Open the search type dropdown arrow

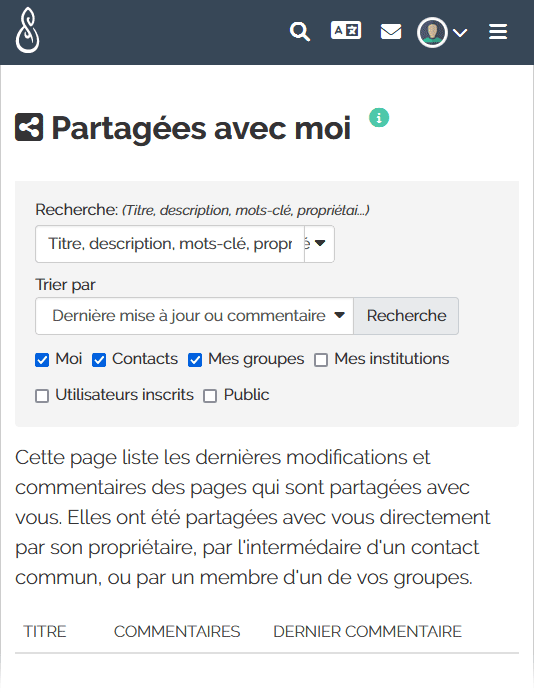pos(319,244)
